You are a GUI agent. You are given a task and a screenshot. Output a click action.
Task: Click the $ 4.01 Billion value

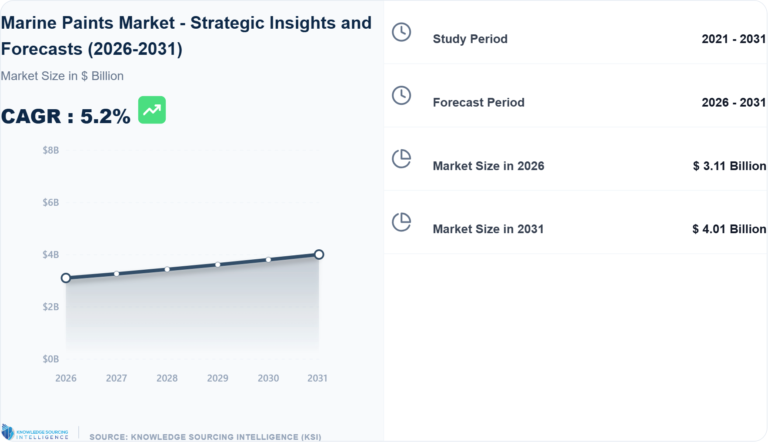(x=728, y=229)
